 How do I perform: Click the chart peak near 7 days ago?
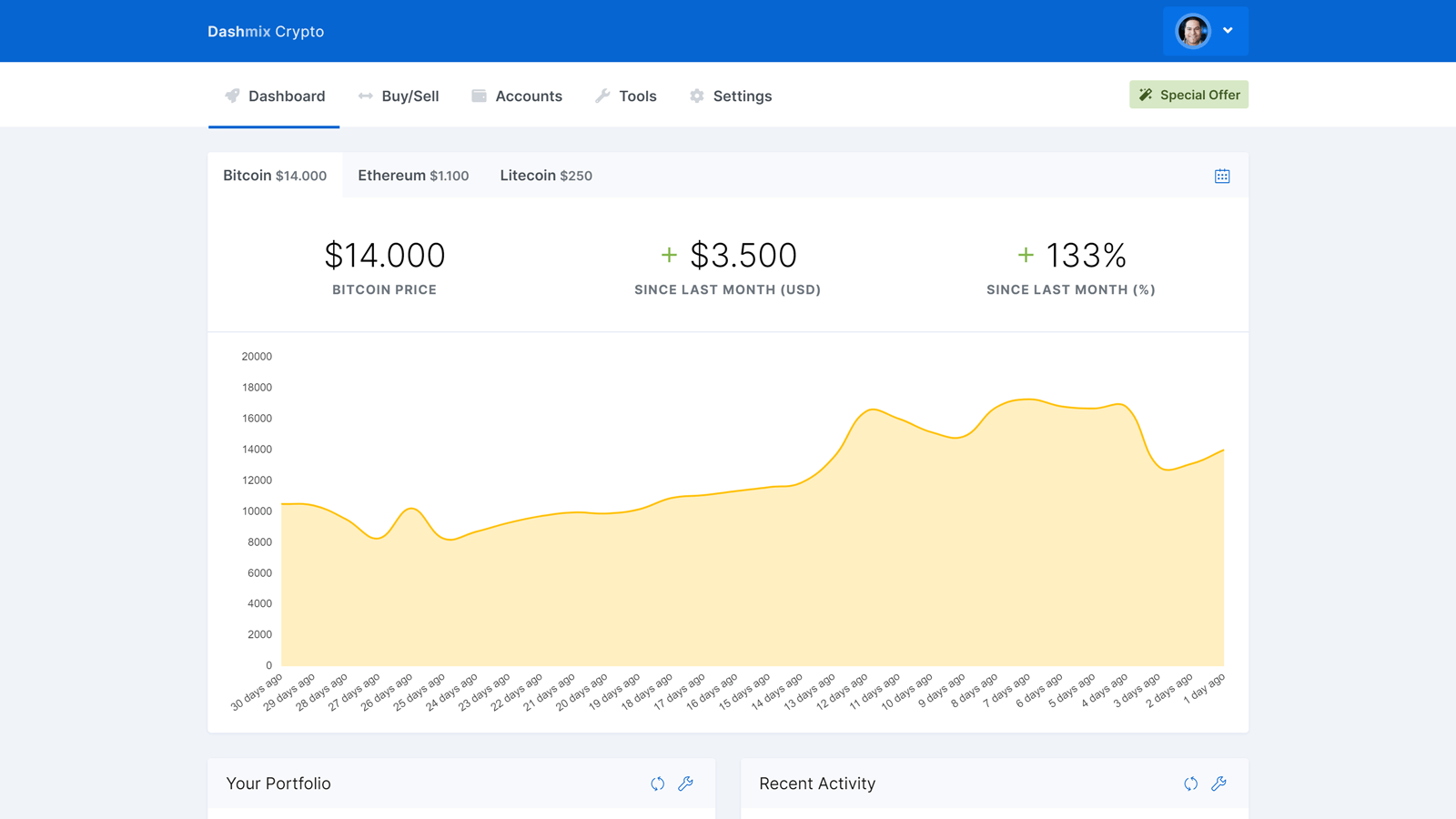pyautogui.click(x=1028, y=399)
